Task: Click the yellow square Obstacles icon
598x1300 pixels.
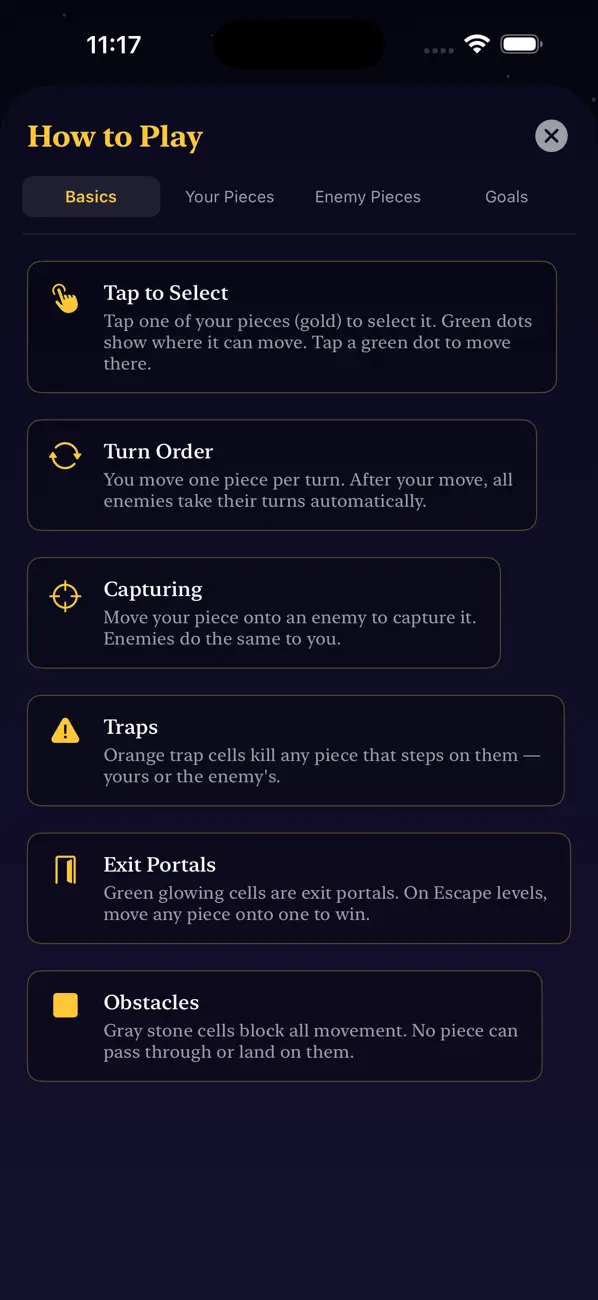Action: [x=65, y=1005]
